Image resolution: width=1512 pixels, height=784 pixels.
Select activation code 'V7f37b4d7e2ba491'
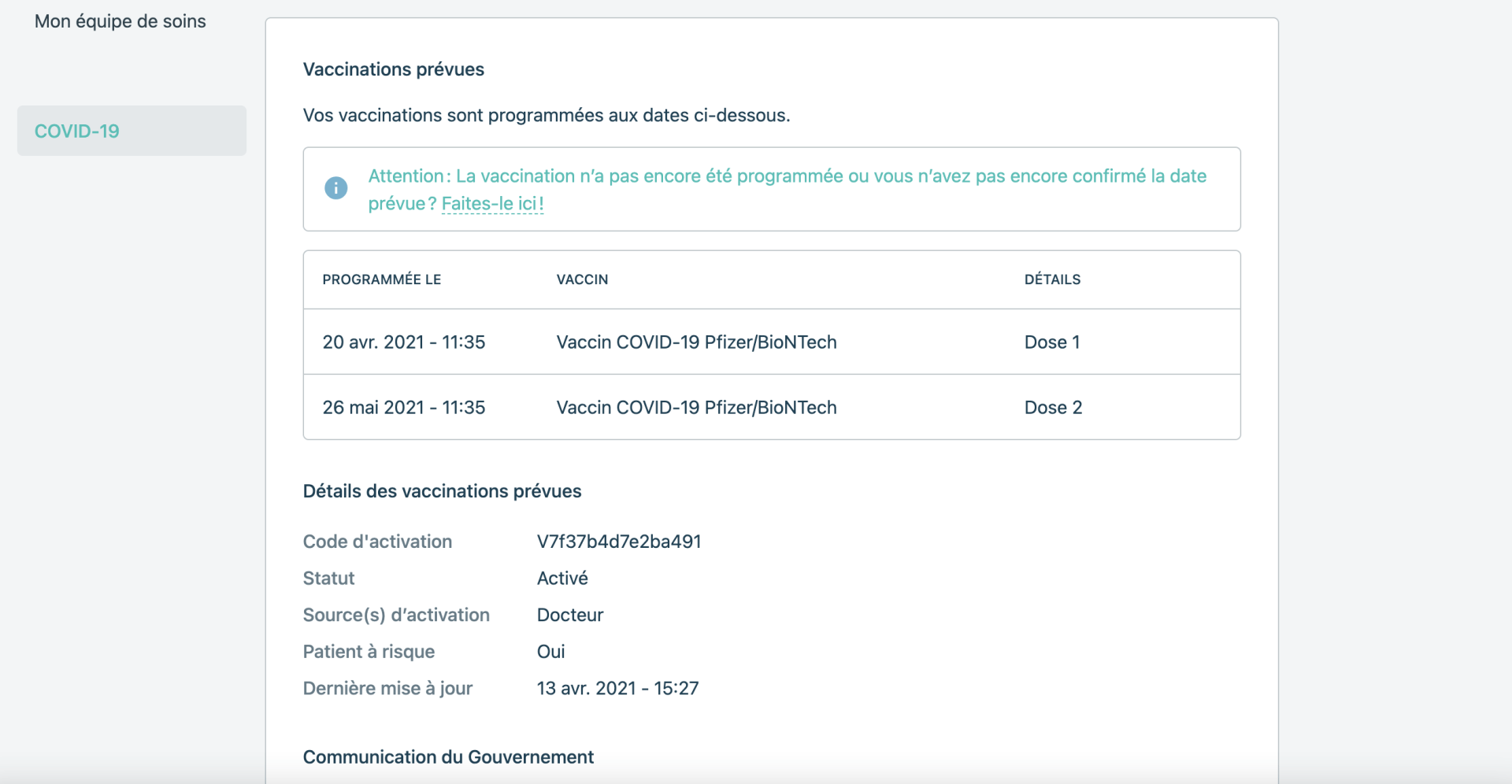[619, 542]
